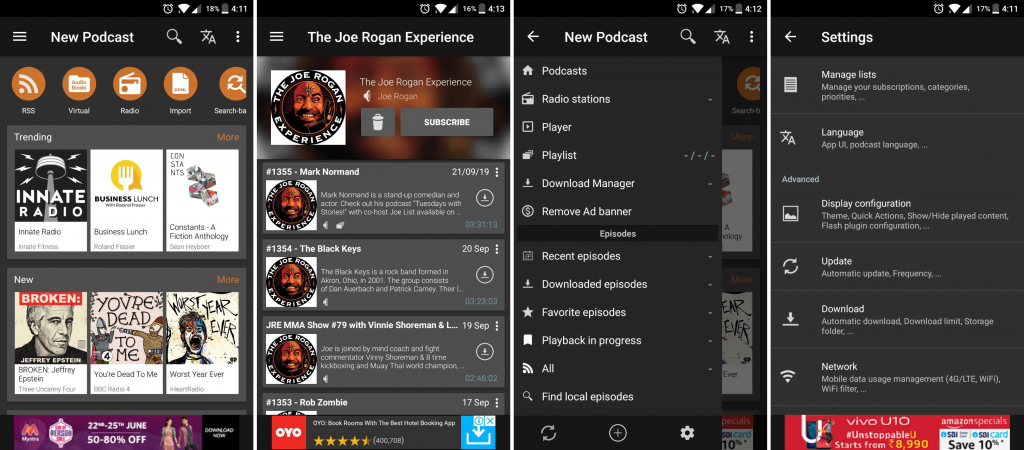The image size is (1024, 450).
Task: Tap add podcast plus icon at drawer bottom
Action: click(618, 432)
